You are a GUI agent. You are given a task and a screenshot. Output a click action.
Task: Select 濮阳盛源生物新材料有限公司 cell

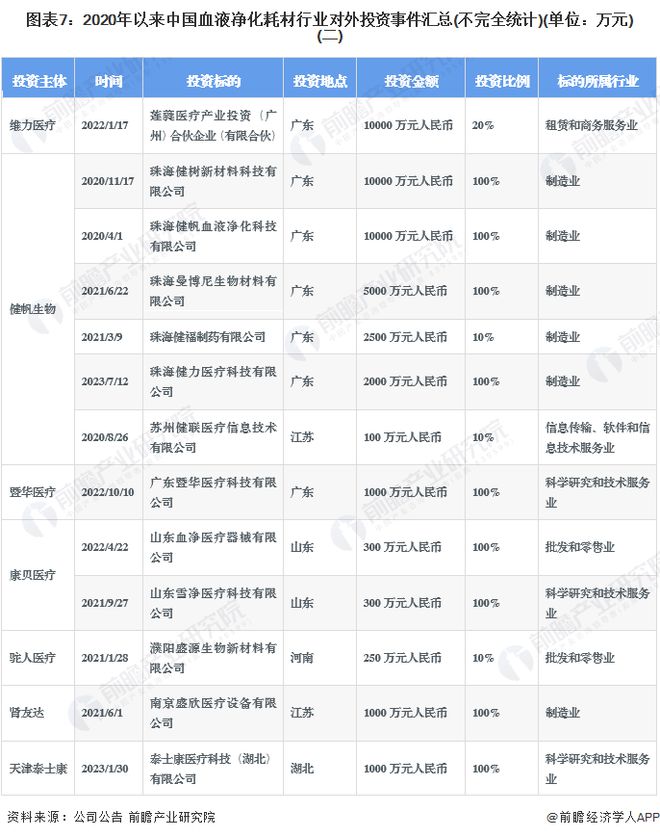point(213,658)
